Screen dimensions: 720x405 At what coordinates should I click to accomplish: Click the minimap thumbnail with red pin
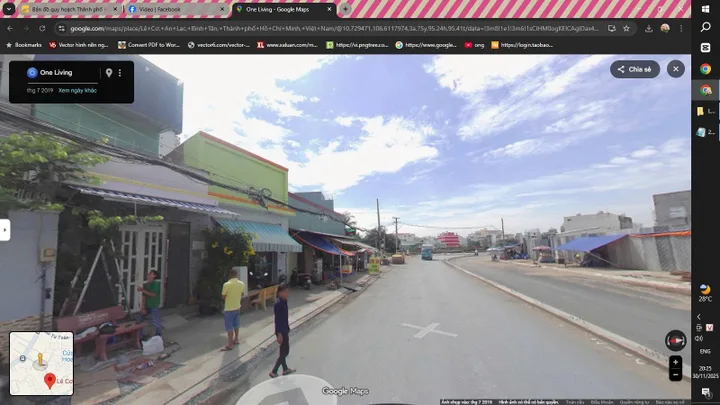pos(41,363)
